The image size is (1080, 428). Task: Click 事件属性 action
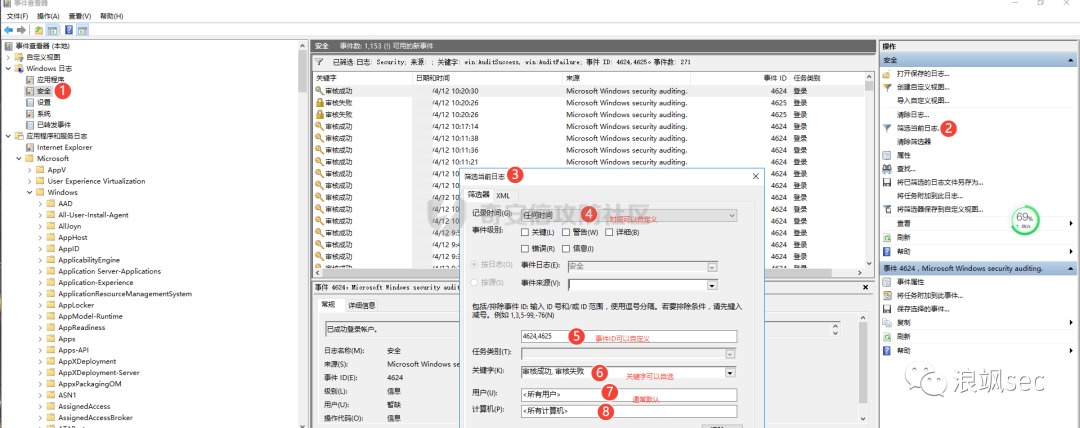(911, 282)
